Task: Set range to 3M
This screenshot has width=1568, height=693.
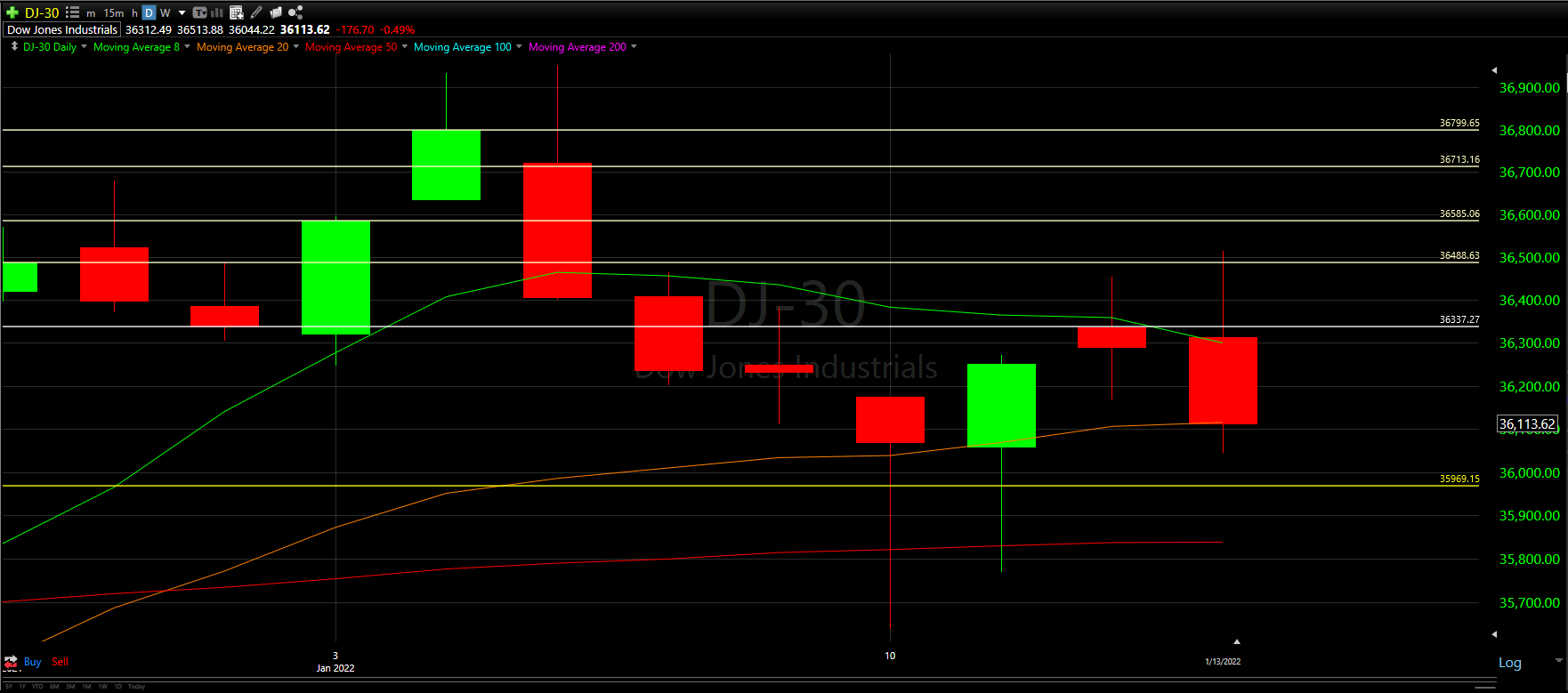Action: tap(70, 687)
